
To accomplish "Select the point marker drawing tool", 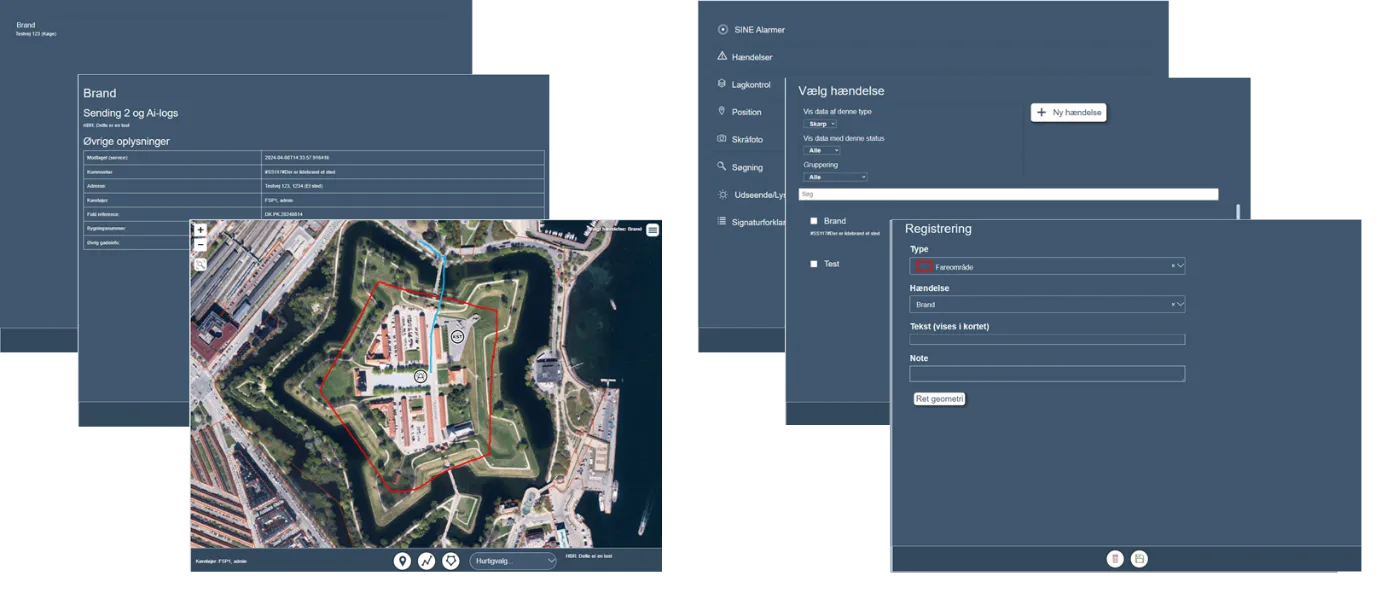I will (x=402, y=561).
